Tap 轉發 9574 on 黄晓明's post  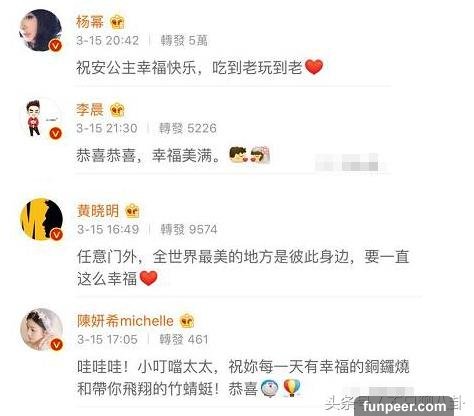189,230
